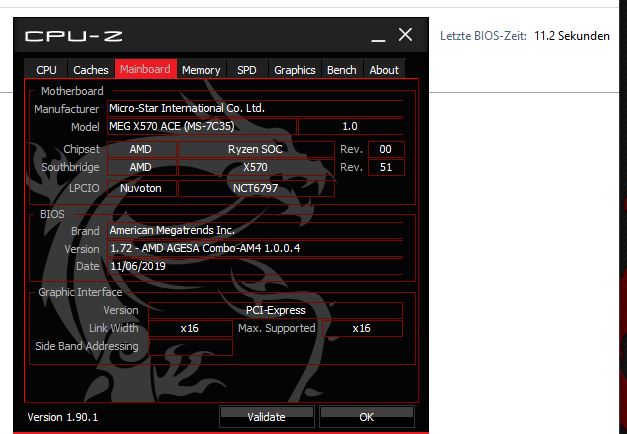Viewport: 627px width, 434px height.
Task: Click the Version 1.90.1 label
Action: pos(63,417)
